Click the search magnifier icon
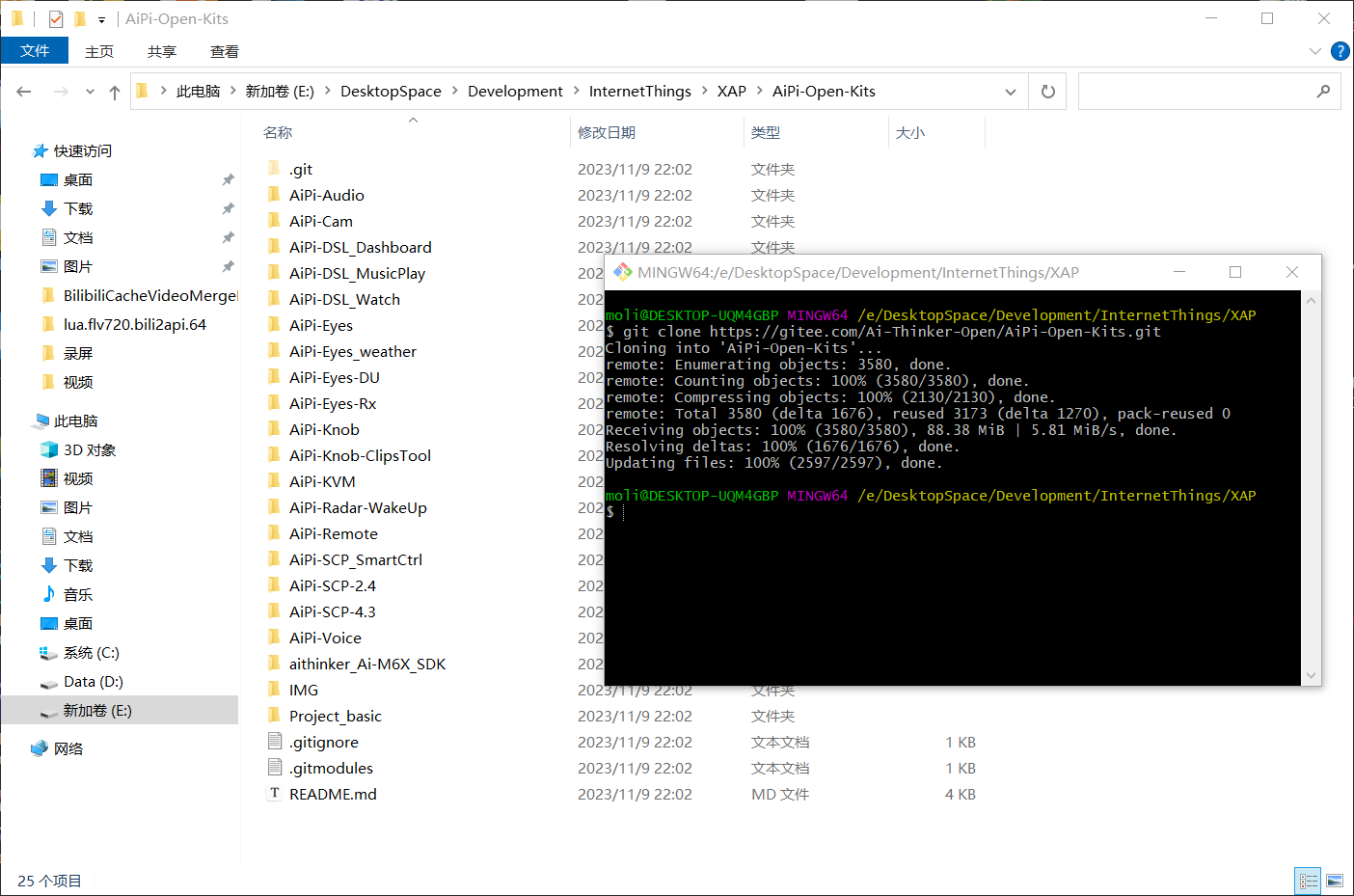Screen dimensions: 1354x896 coord(1323,92)
